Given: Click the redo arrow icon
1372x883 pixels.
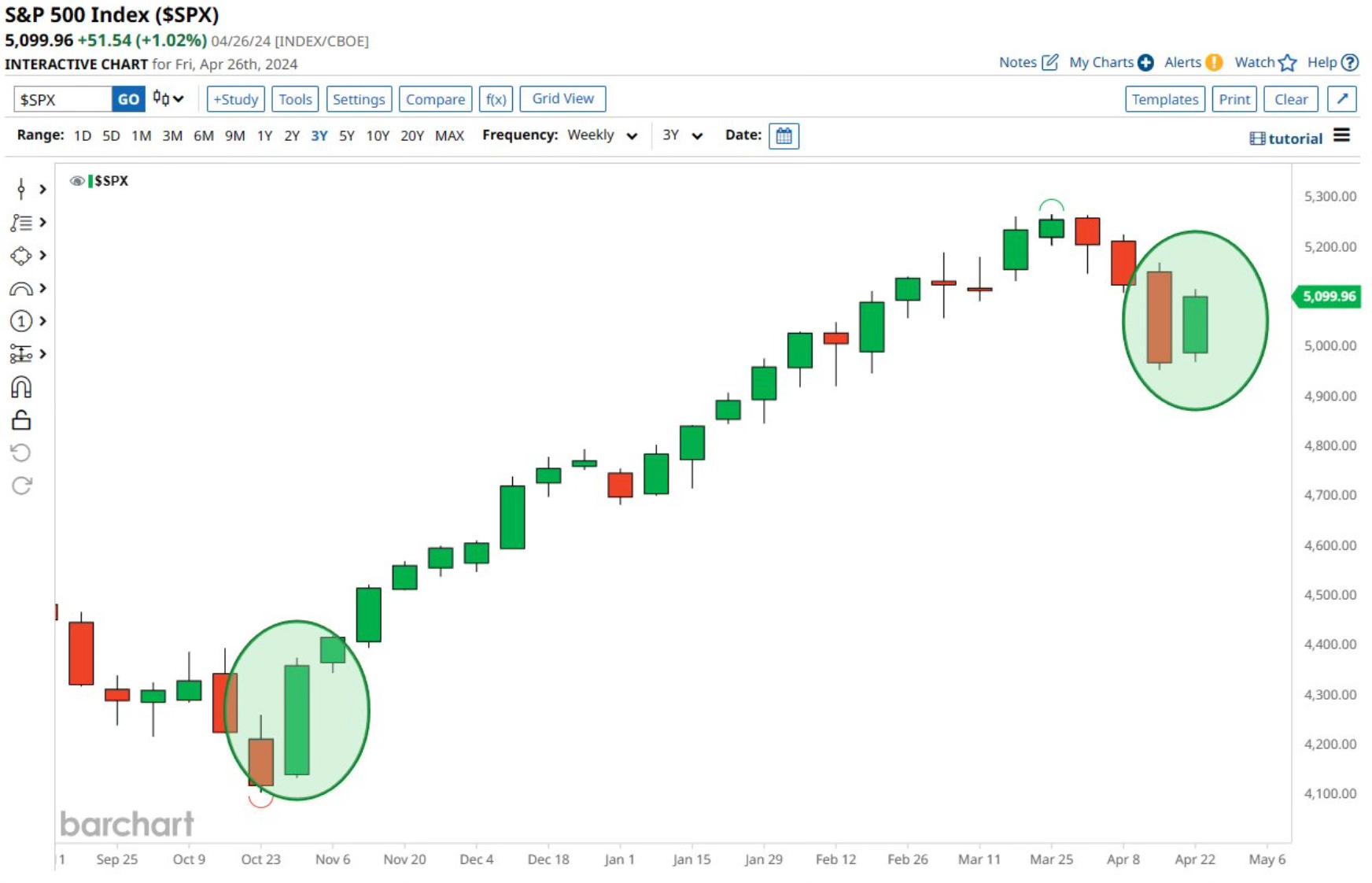Looking at the screenshot, I should click(21, 486).
